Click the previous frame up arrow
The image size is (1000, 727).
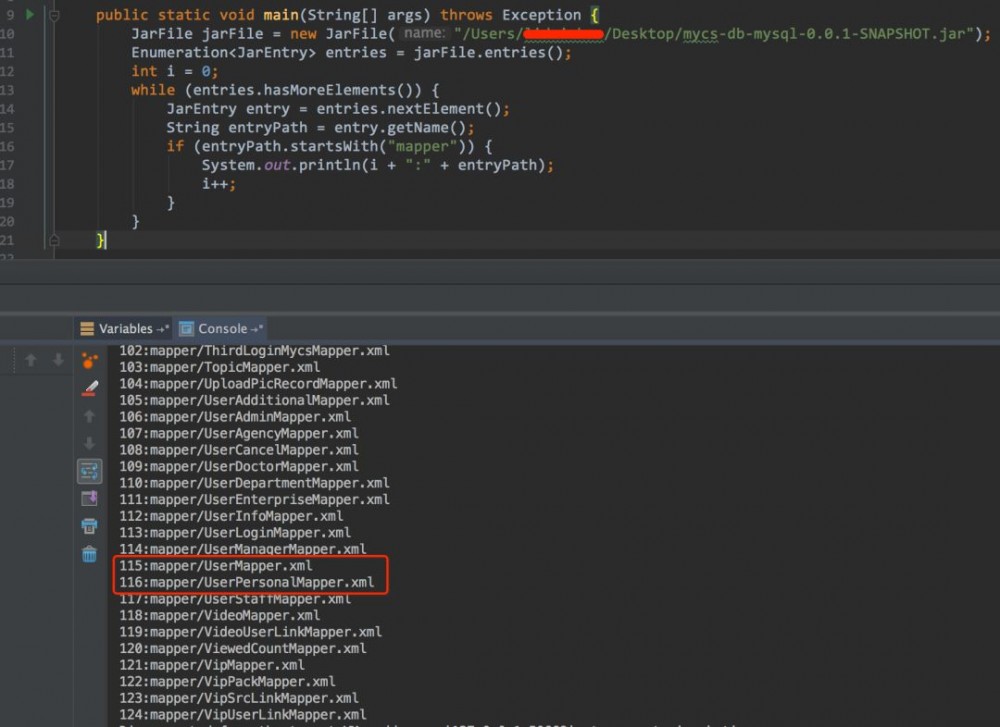click(31, 360)
